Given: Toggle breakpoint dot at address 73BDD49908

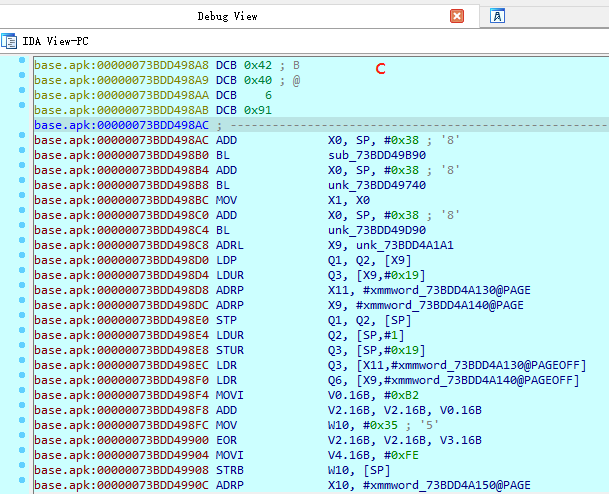Looking at the screenshot, I should (x=22, y=465).
